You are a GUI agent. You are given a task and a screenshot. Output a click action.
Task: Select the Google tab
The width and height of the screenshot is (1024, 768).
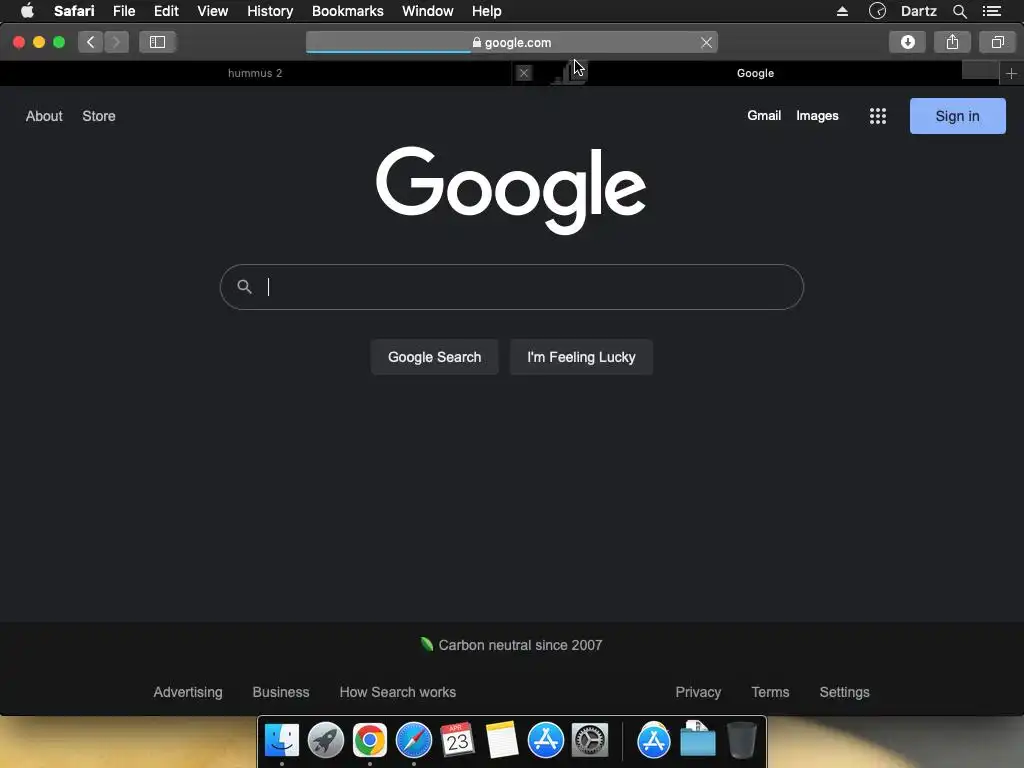tap(756, 73)
